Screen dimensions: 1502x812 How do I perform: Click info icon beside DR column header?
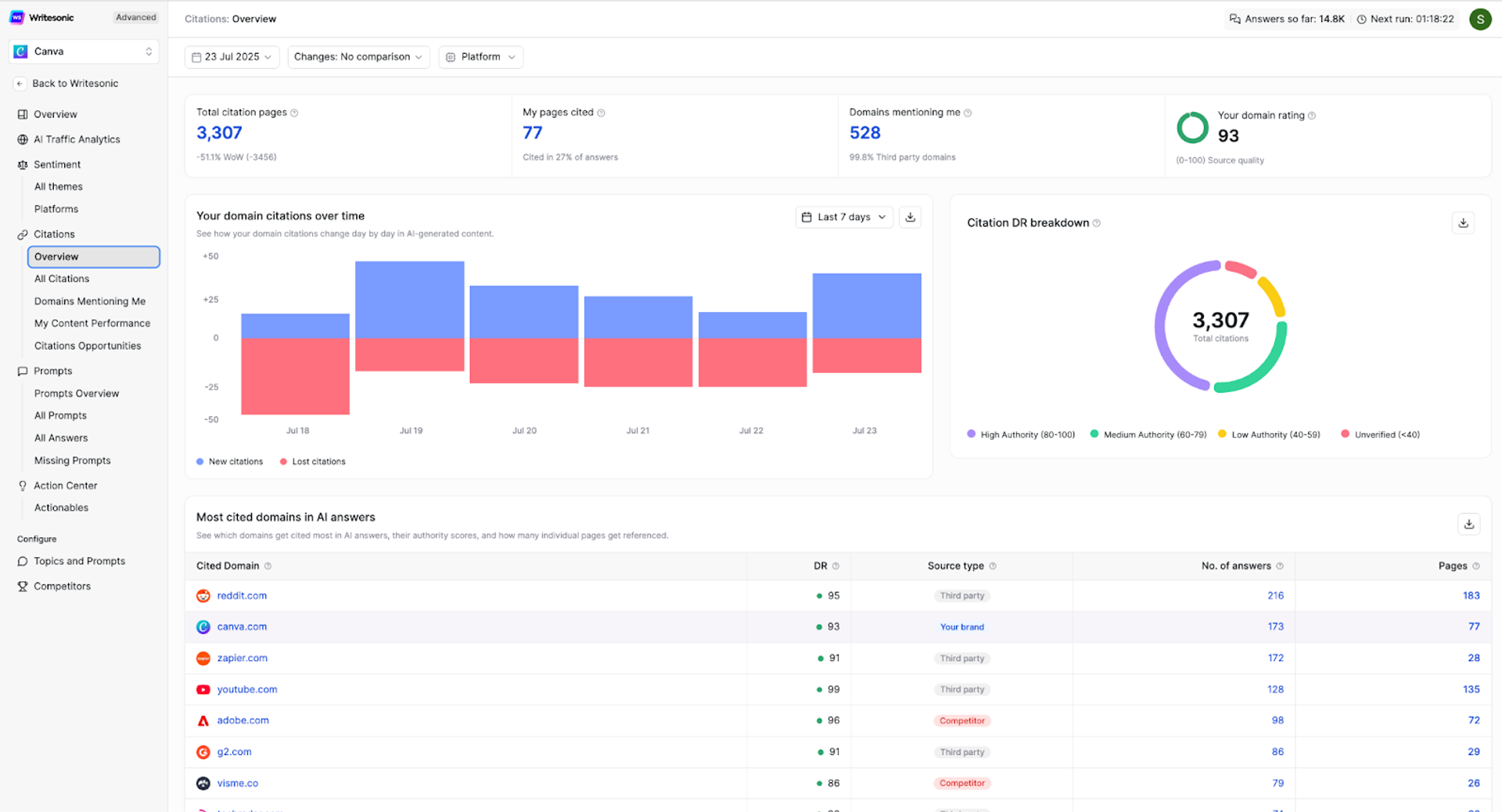click(835, 566)
